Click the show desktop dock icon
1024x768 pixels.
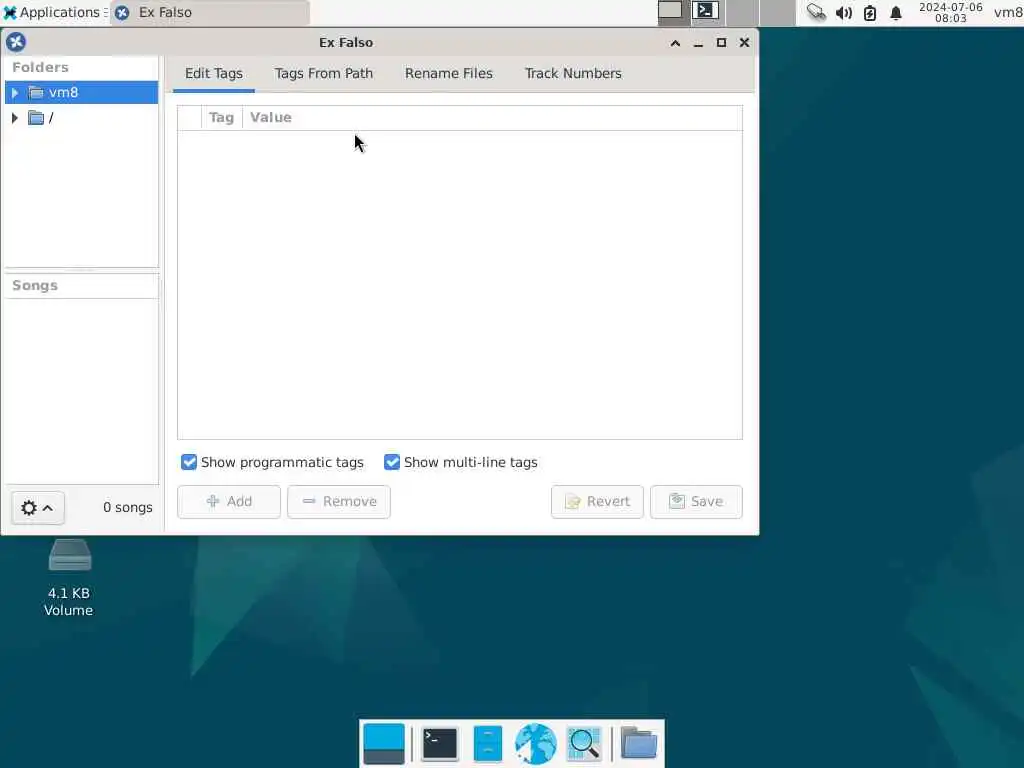coord(383,744)
